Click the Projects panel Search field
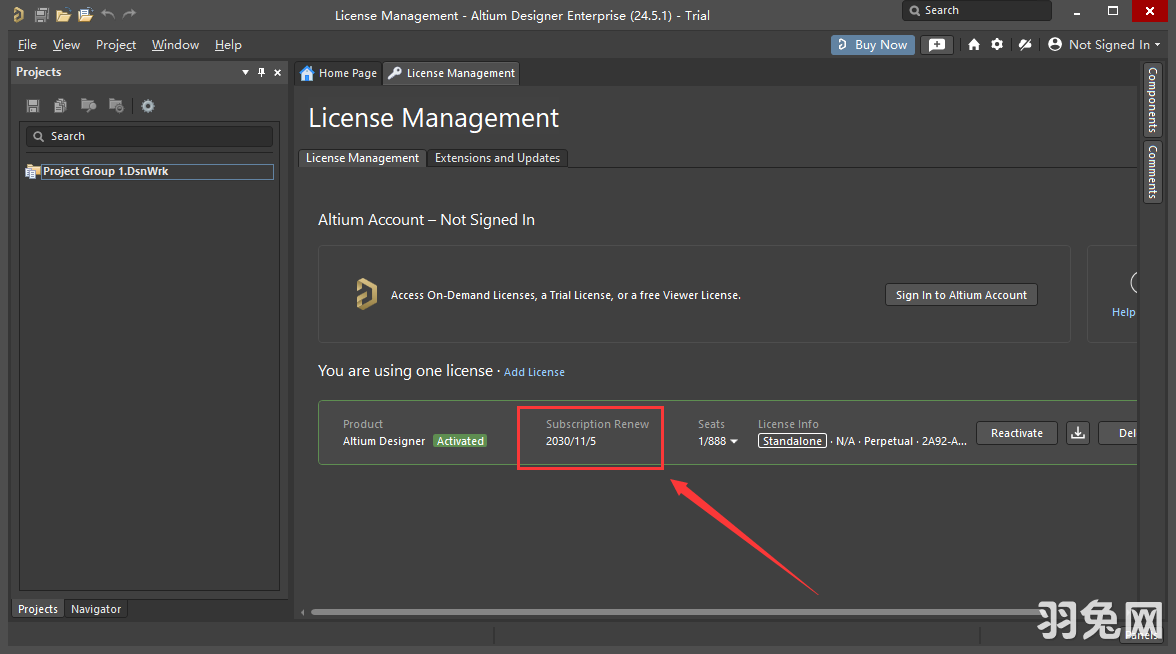 pyautogui.click(x=150, y=136)
